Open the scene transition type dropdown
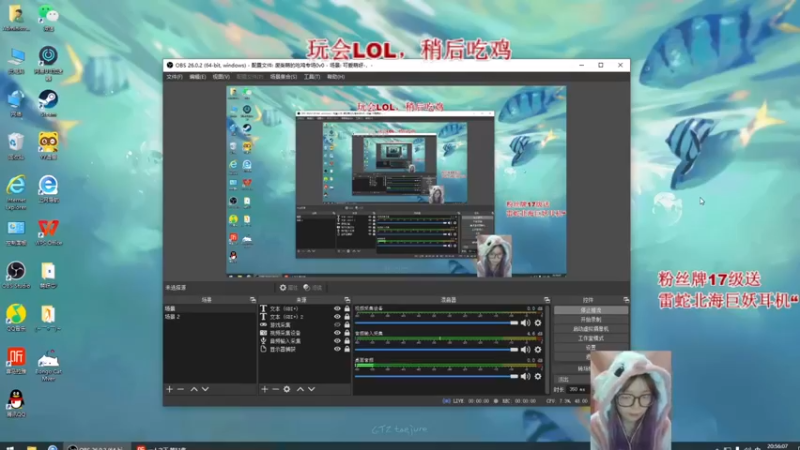The image size is (800, 450). click(572, 380)
